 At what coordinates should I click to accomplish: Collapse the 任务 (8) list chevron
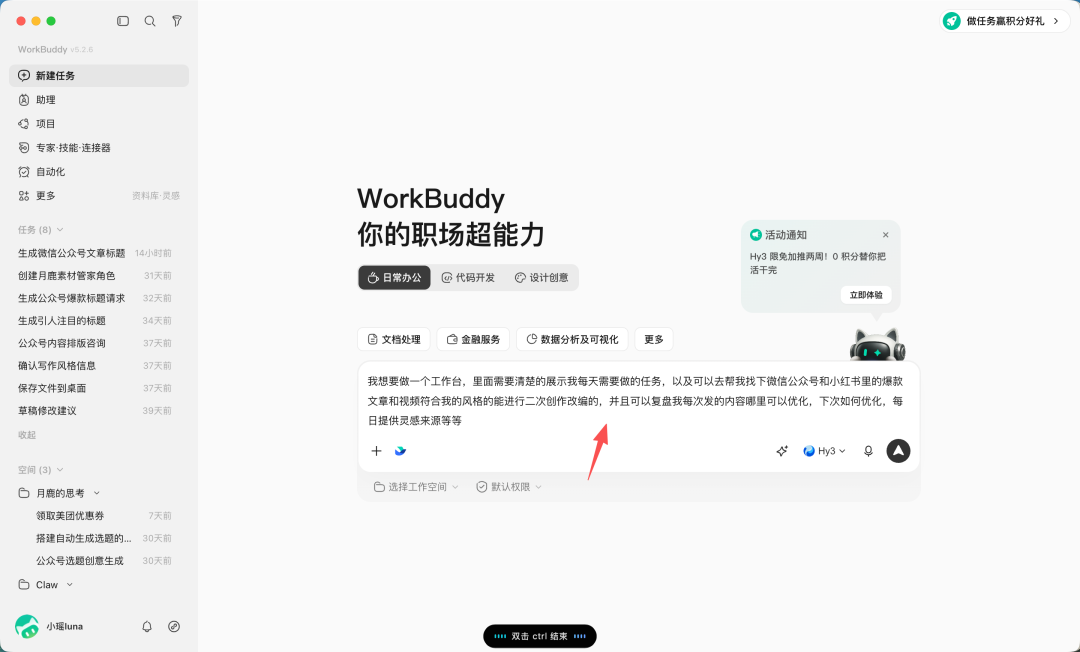coord(60,230)
